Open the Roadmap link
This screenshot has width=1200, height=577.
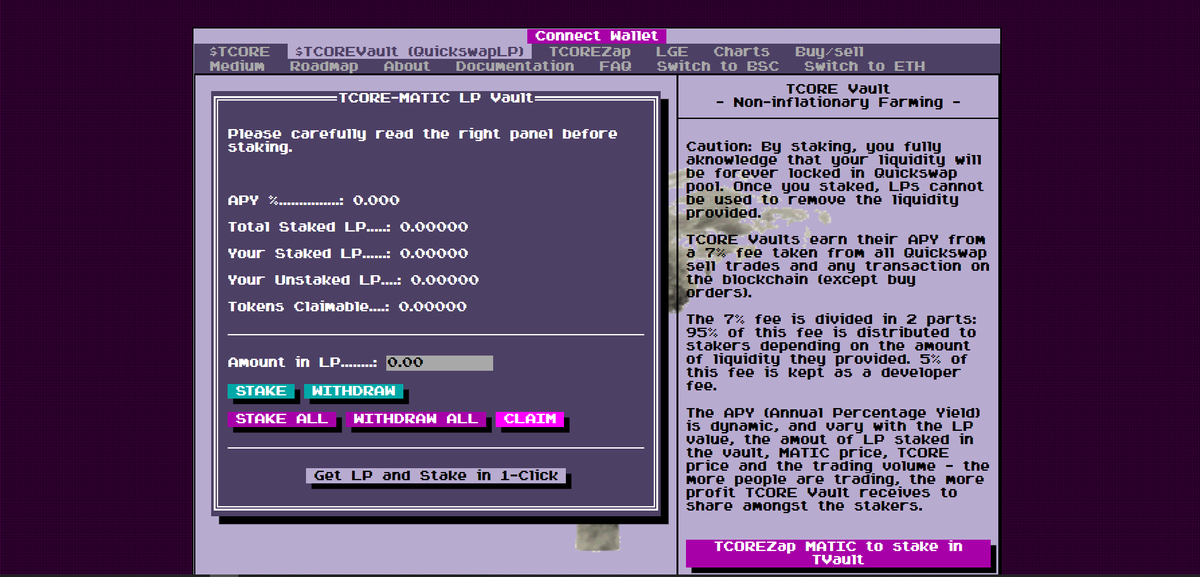coord(323,66)
